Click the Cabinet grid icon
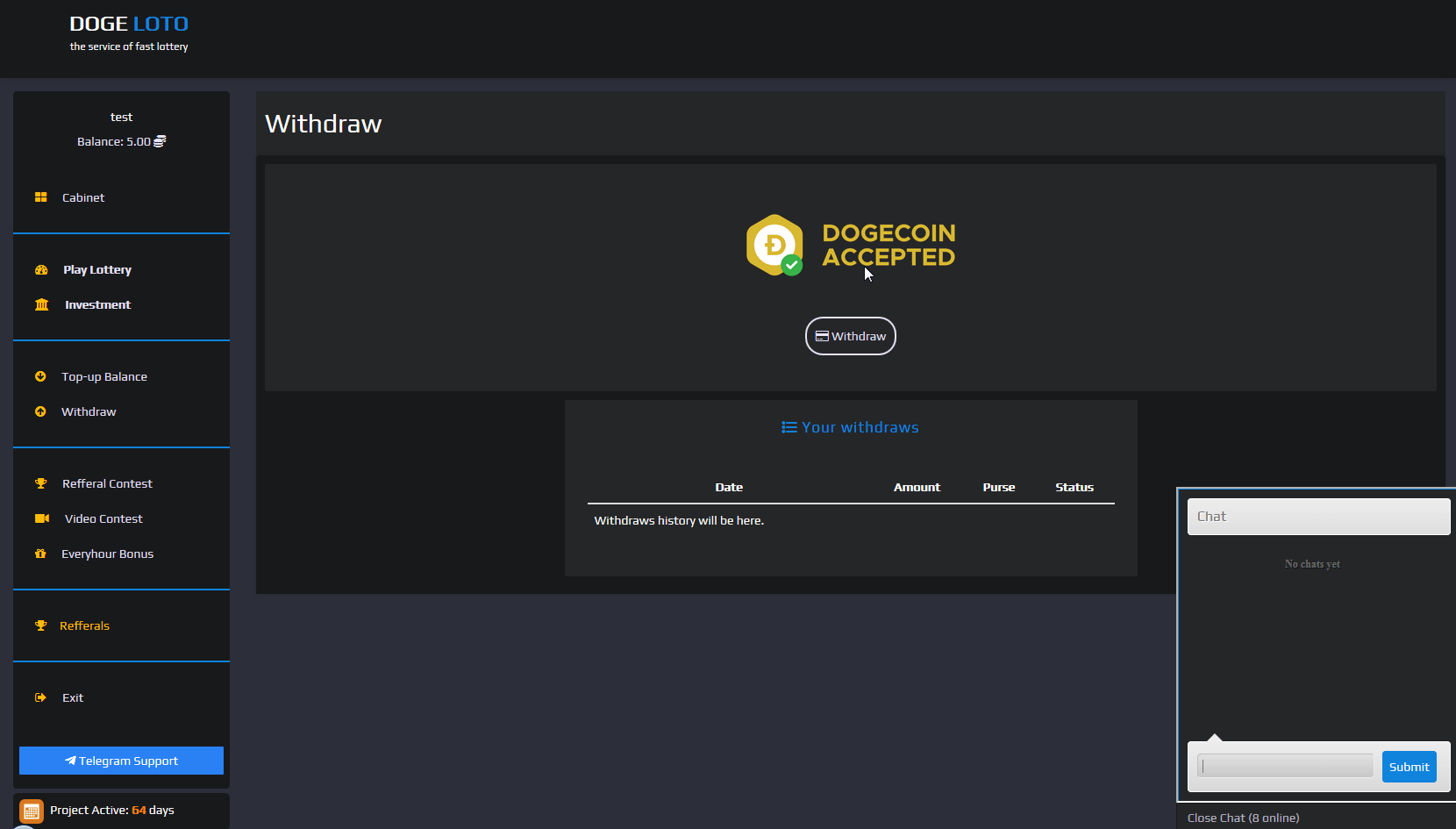 coord(40,197)
